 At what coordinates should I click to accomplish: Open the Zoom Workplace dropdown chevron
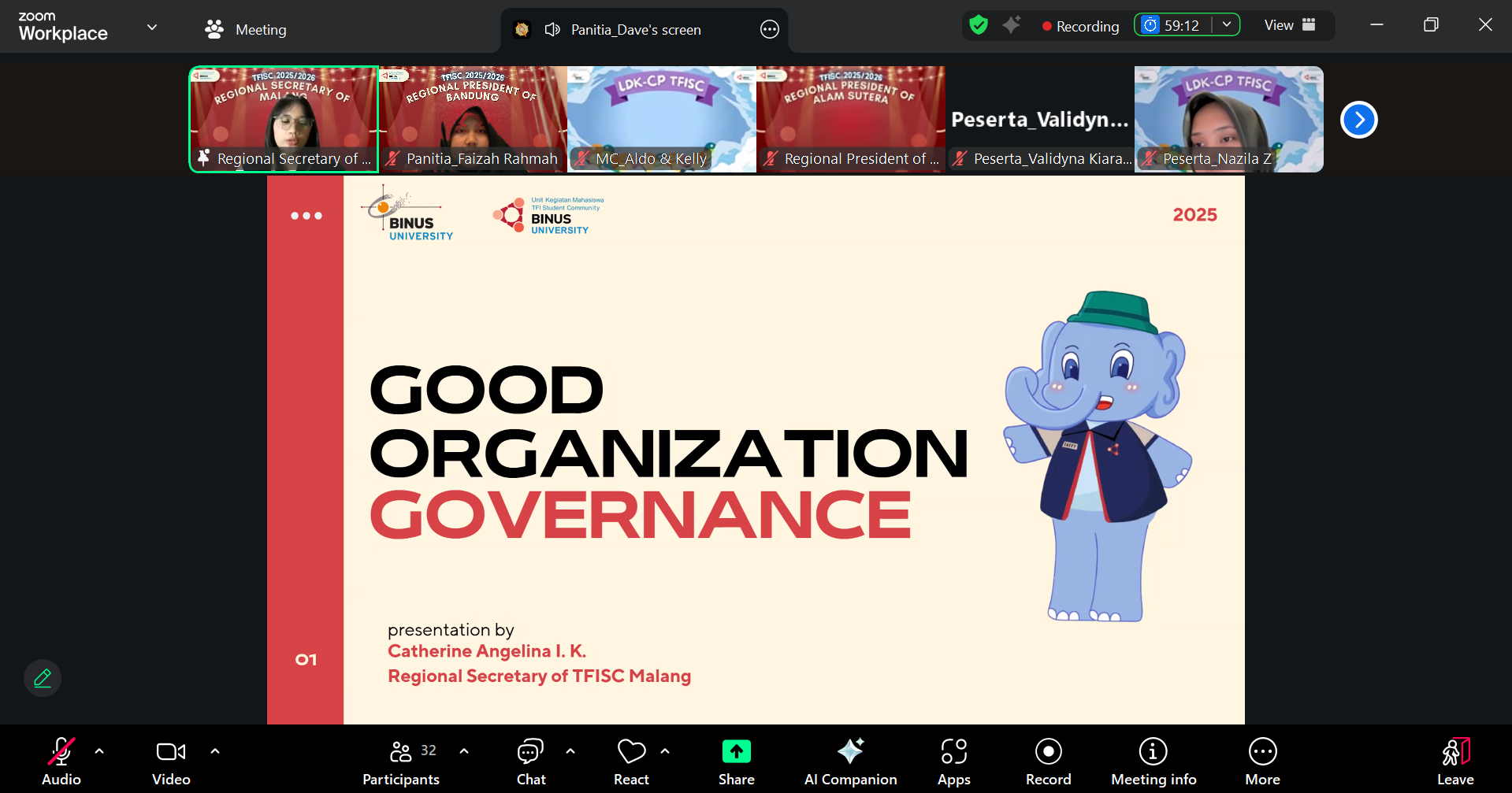[x=152, y=28]
